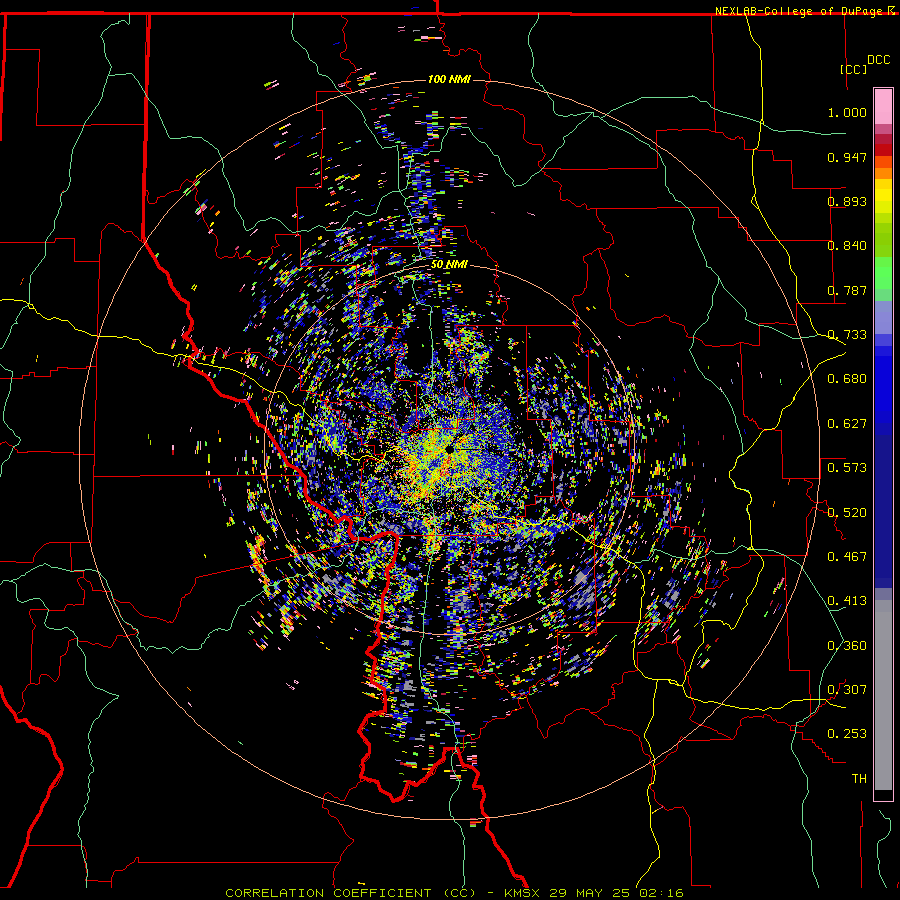This screenshot has width=900, height=900.
Task: Pick the gray swatch in the color scale
Action: [883, 695]
